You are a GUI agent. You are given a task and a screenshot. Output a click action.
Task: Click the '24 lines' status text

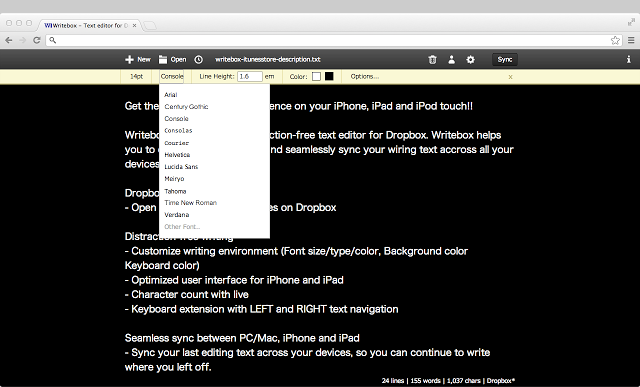point(393,380)
